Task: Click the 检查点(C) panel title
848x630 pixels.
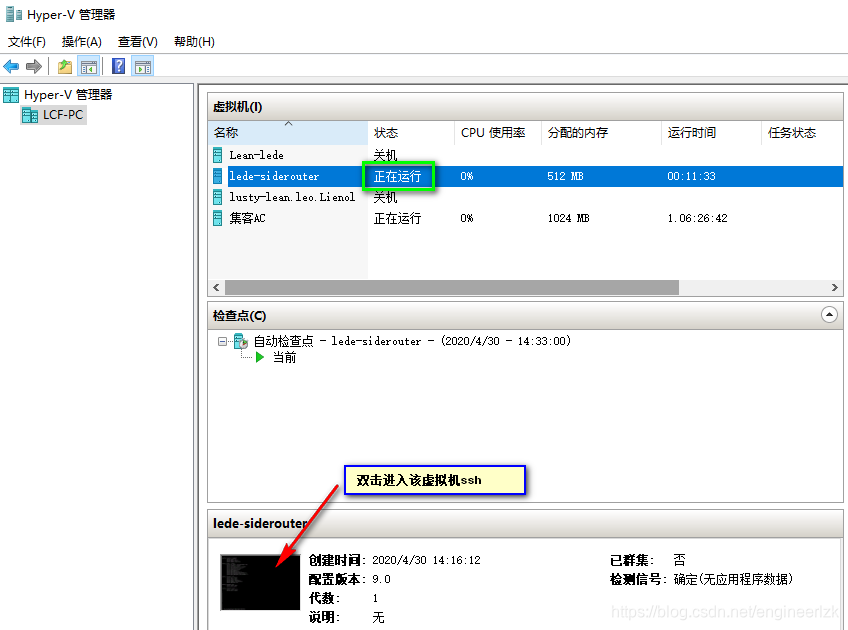Action: 240,316
